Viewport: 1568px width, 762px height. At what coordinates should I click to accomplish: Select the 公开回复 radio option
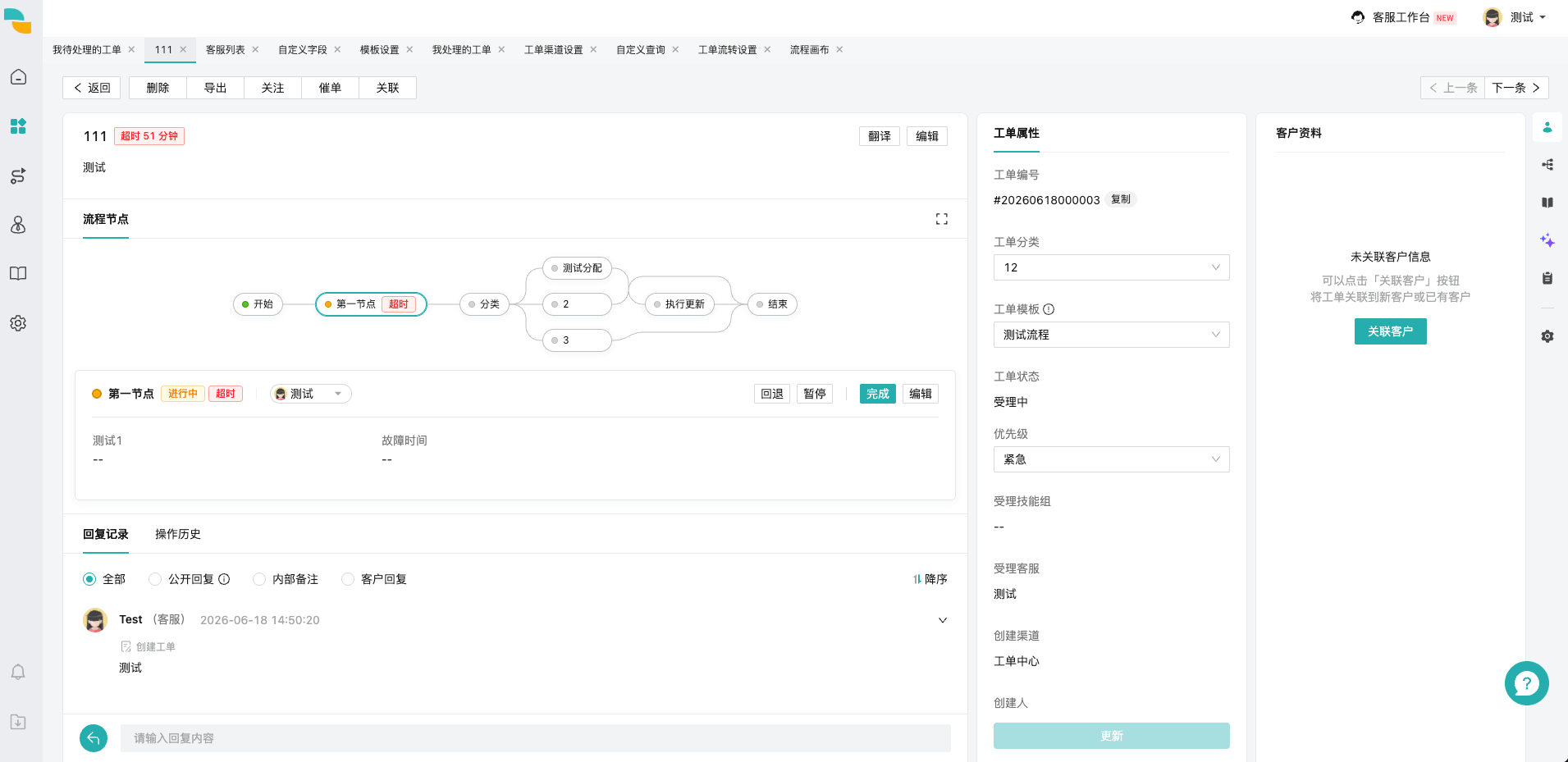coord(155,579)
